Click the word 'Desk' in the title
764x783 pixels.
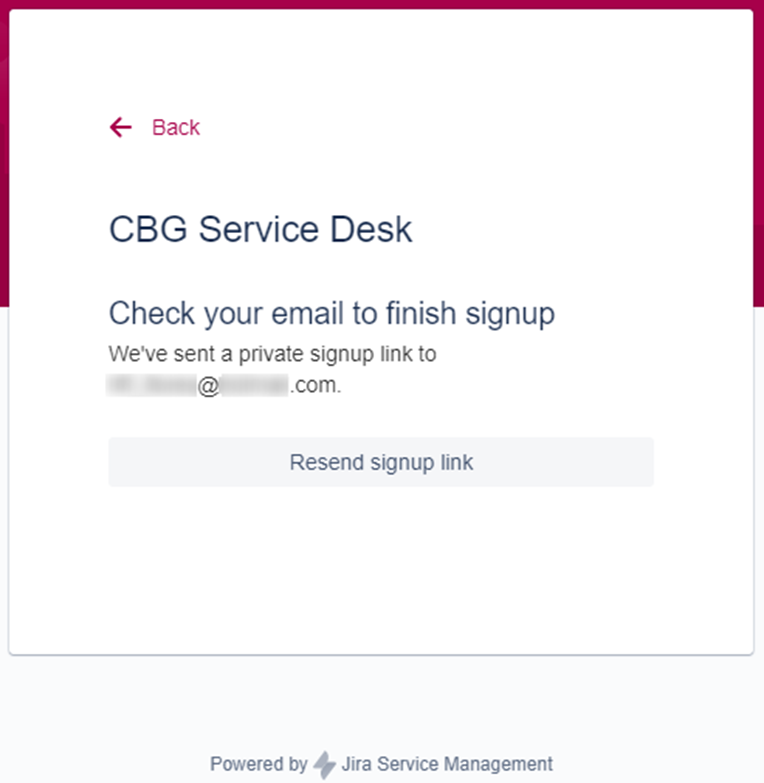coord(371,229)
